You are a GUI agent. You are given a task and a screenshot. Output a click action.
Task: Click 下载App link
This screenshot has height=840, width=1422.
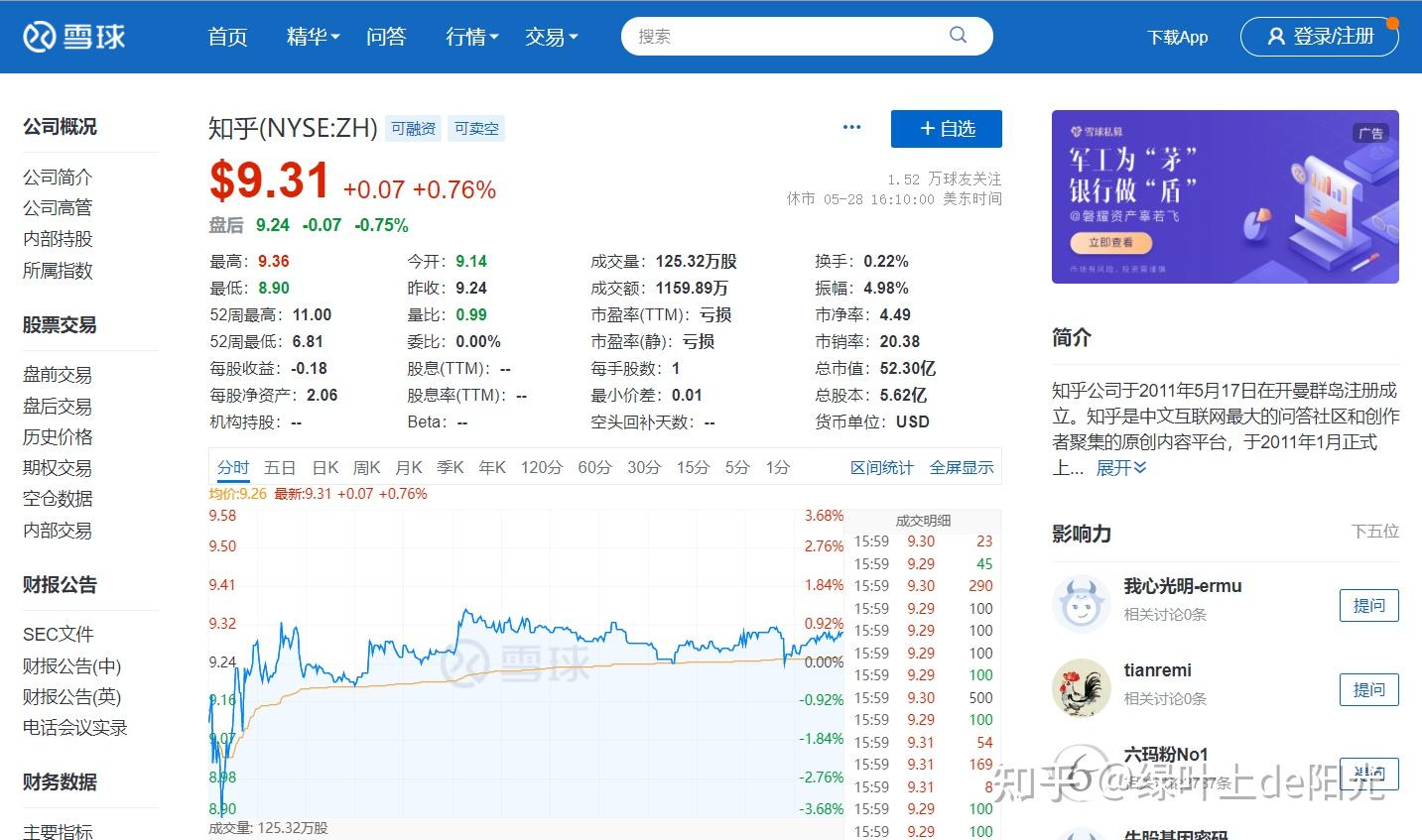point(1178,37)
